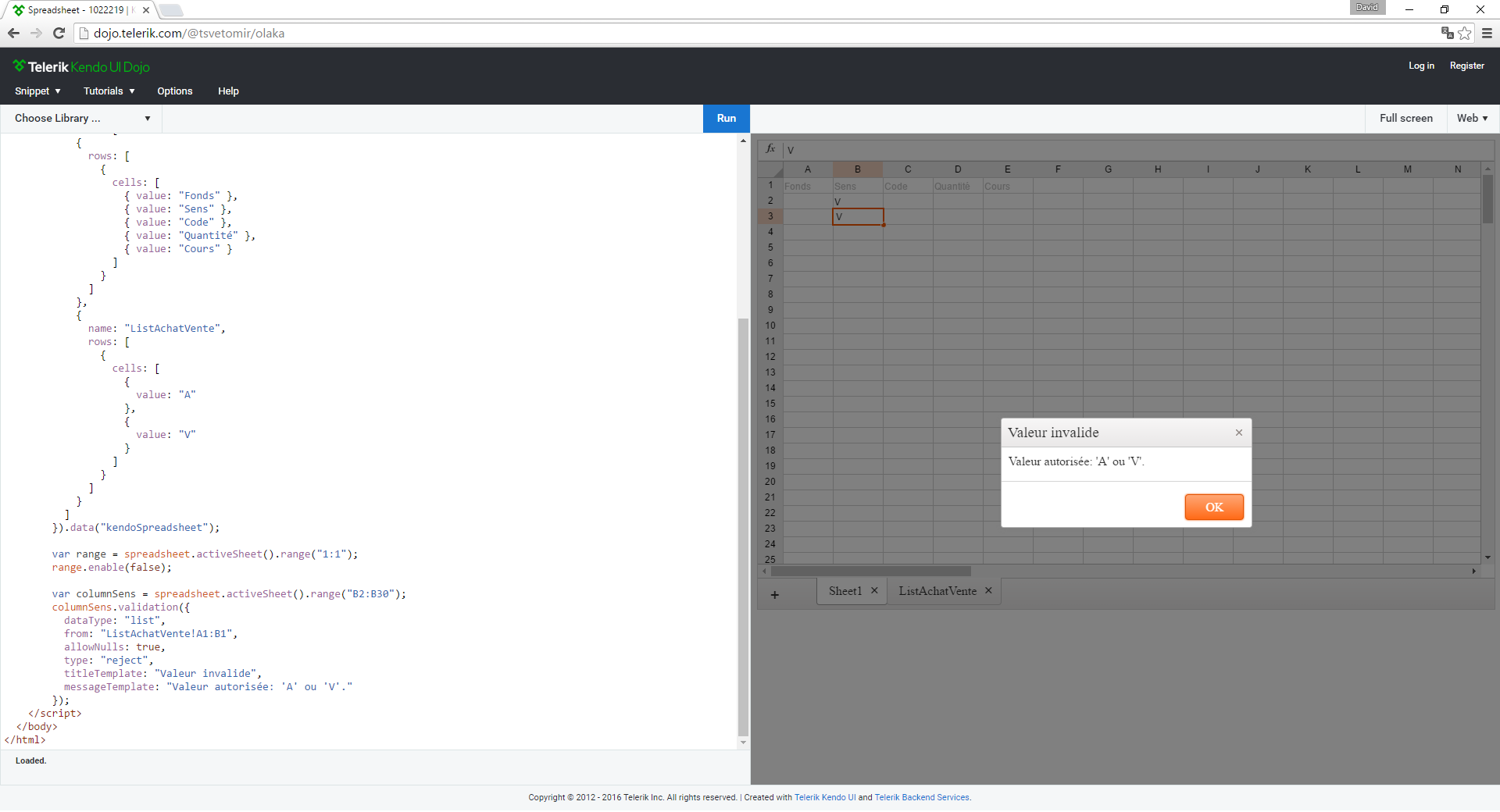This screenshot has width=1500, height=812.
Task: Select cell B2 containing V
Action: [x=858, y=201]
